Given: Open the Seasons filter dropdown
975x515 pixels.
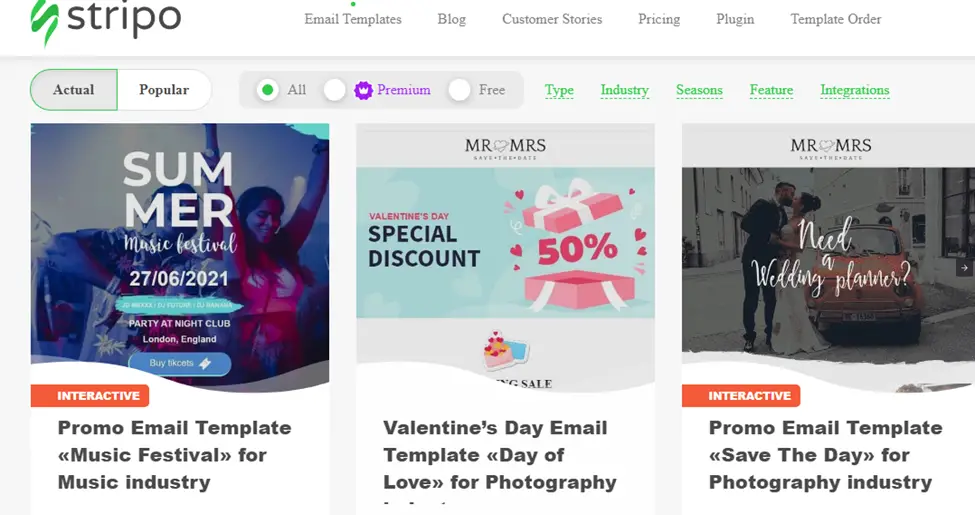Looking at the screenshot, I should 699,90.
